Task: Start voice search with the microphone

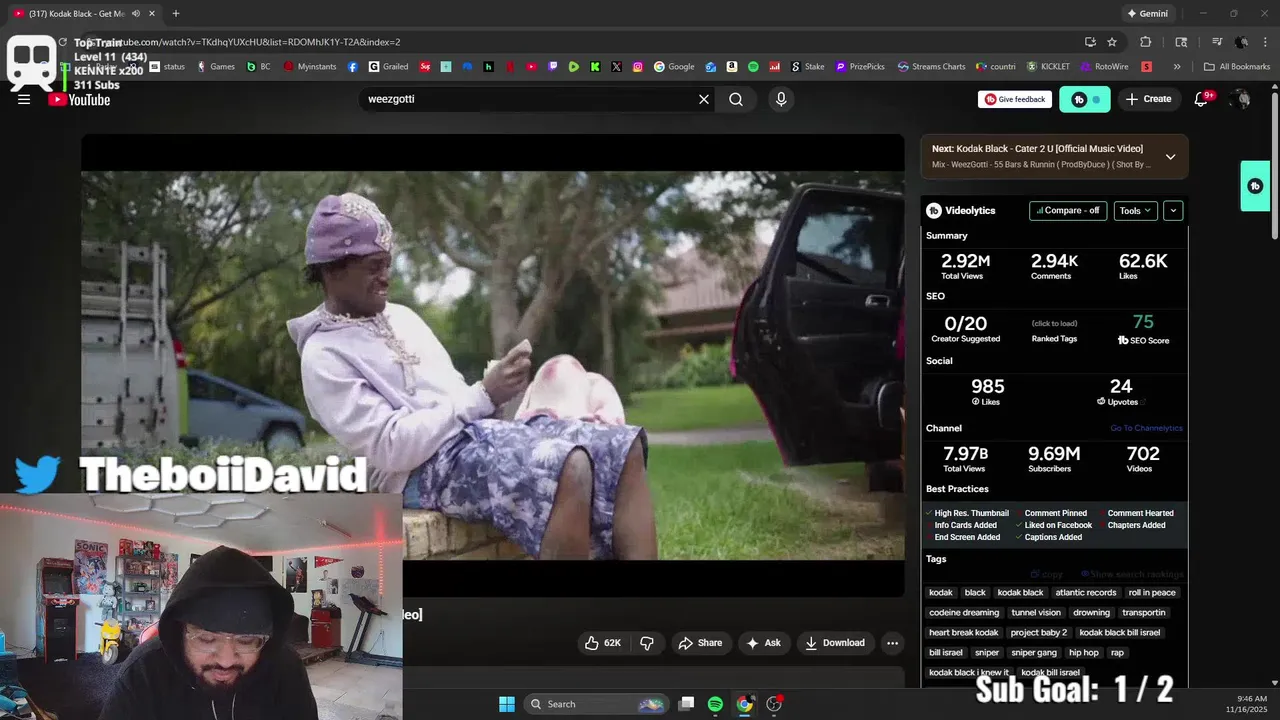Action: click(781, 99)
